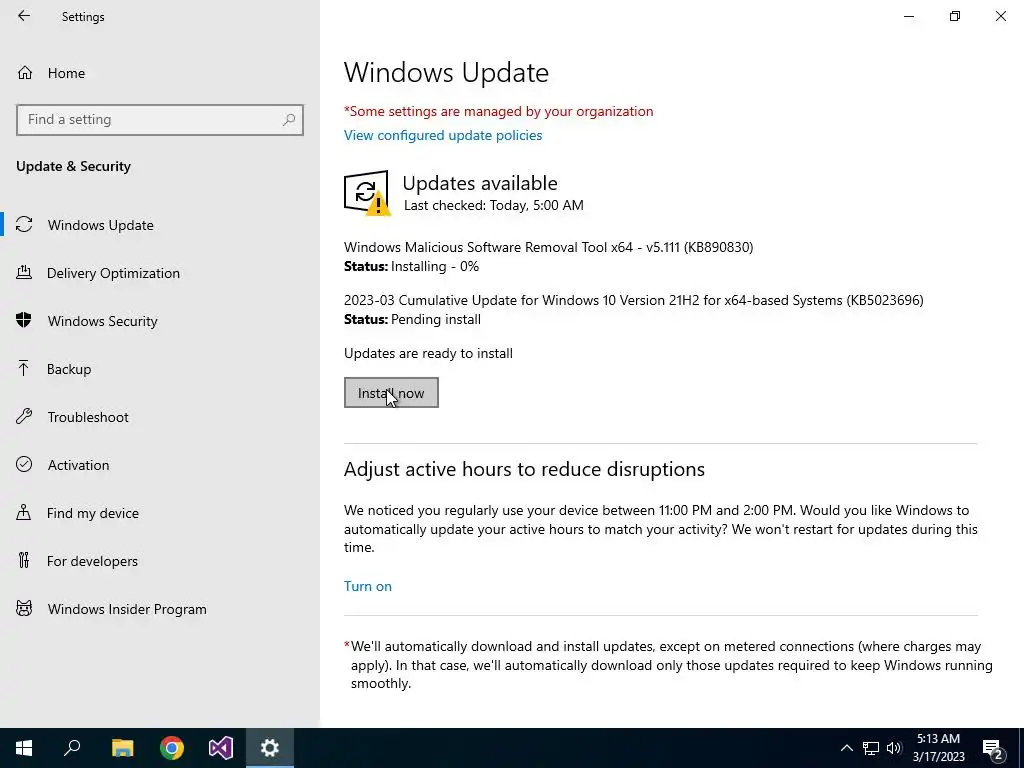
Task: Click the Troubleshoot wrench icon
Action: pos(24,416)
